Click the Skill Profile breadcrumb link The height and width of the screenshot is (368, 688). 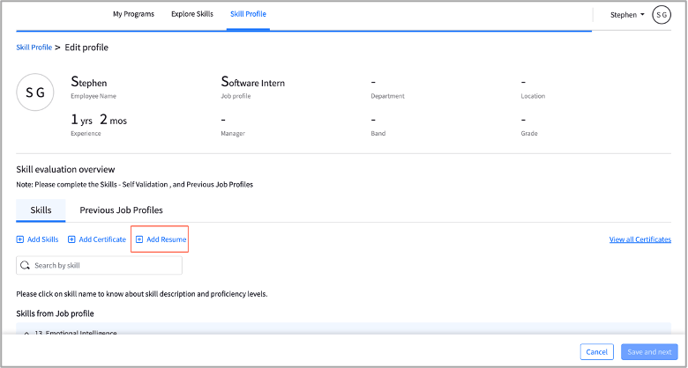[34, 47]
